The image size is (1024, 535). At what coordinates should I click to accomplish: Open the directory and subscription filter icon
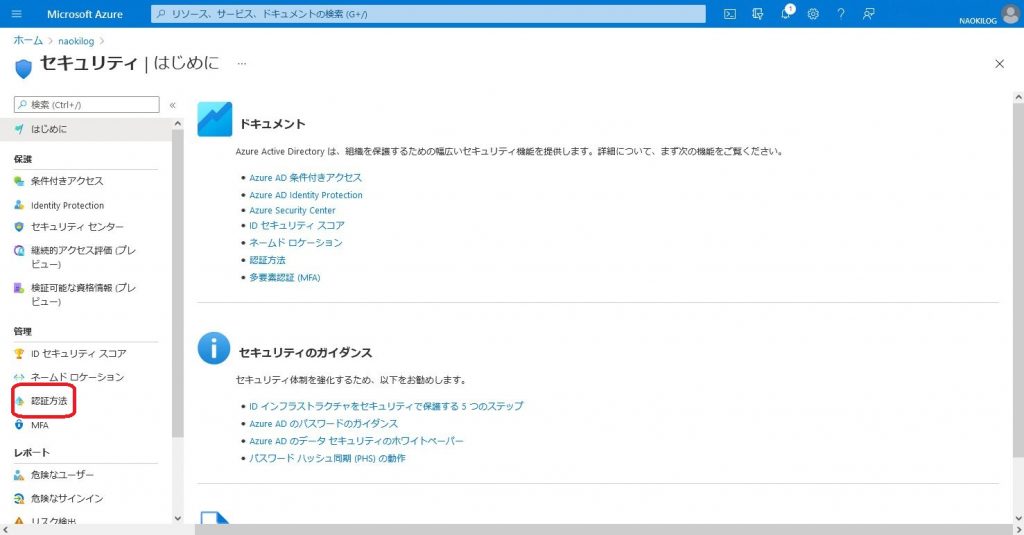[758, 14]
